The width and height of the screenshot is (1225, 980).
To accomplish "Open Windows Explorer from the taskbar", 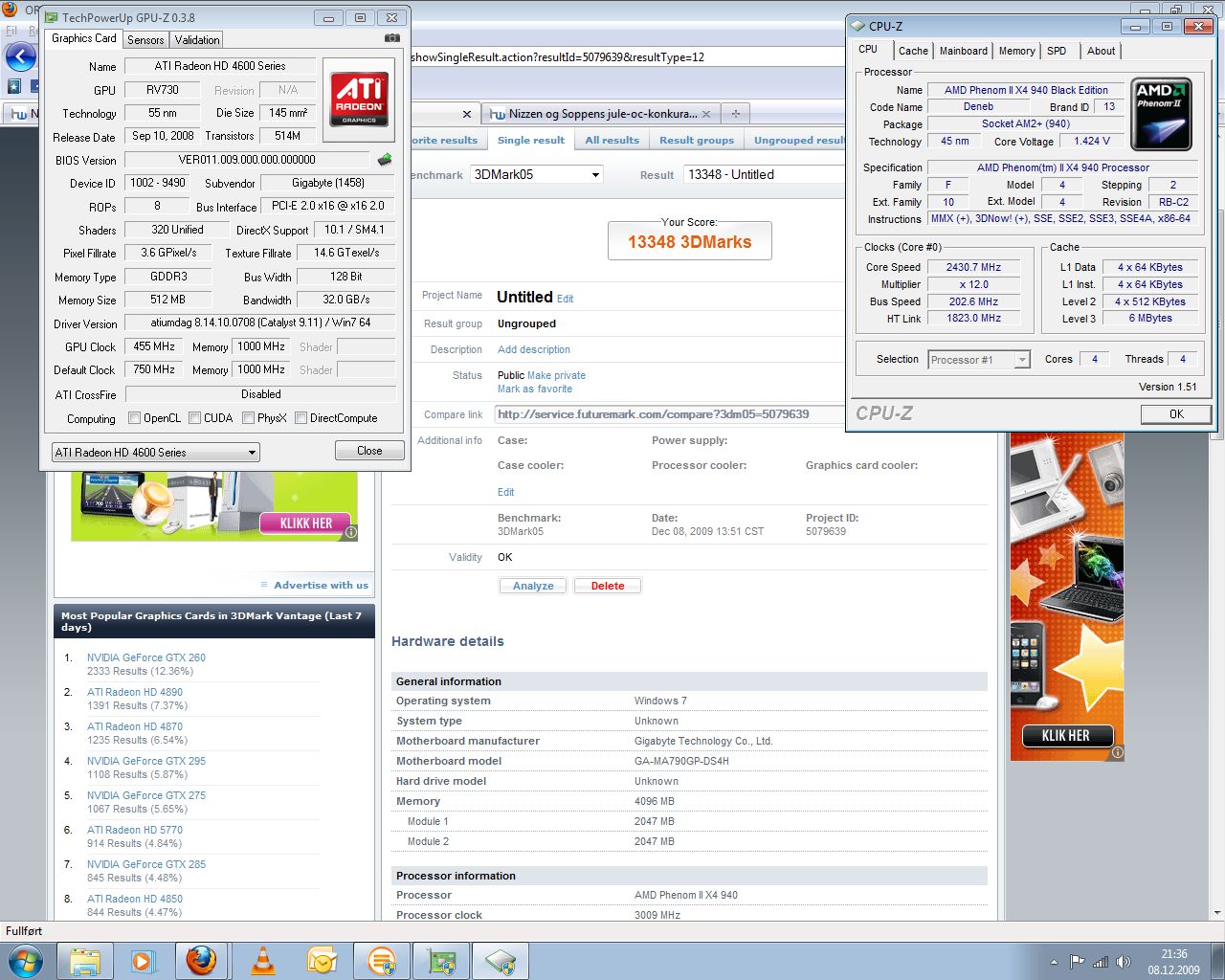I will click(85, 961).
